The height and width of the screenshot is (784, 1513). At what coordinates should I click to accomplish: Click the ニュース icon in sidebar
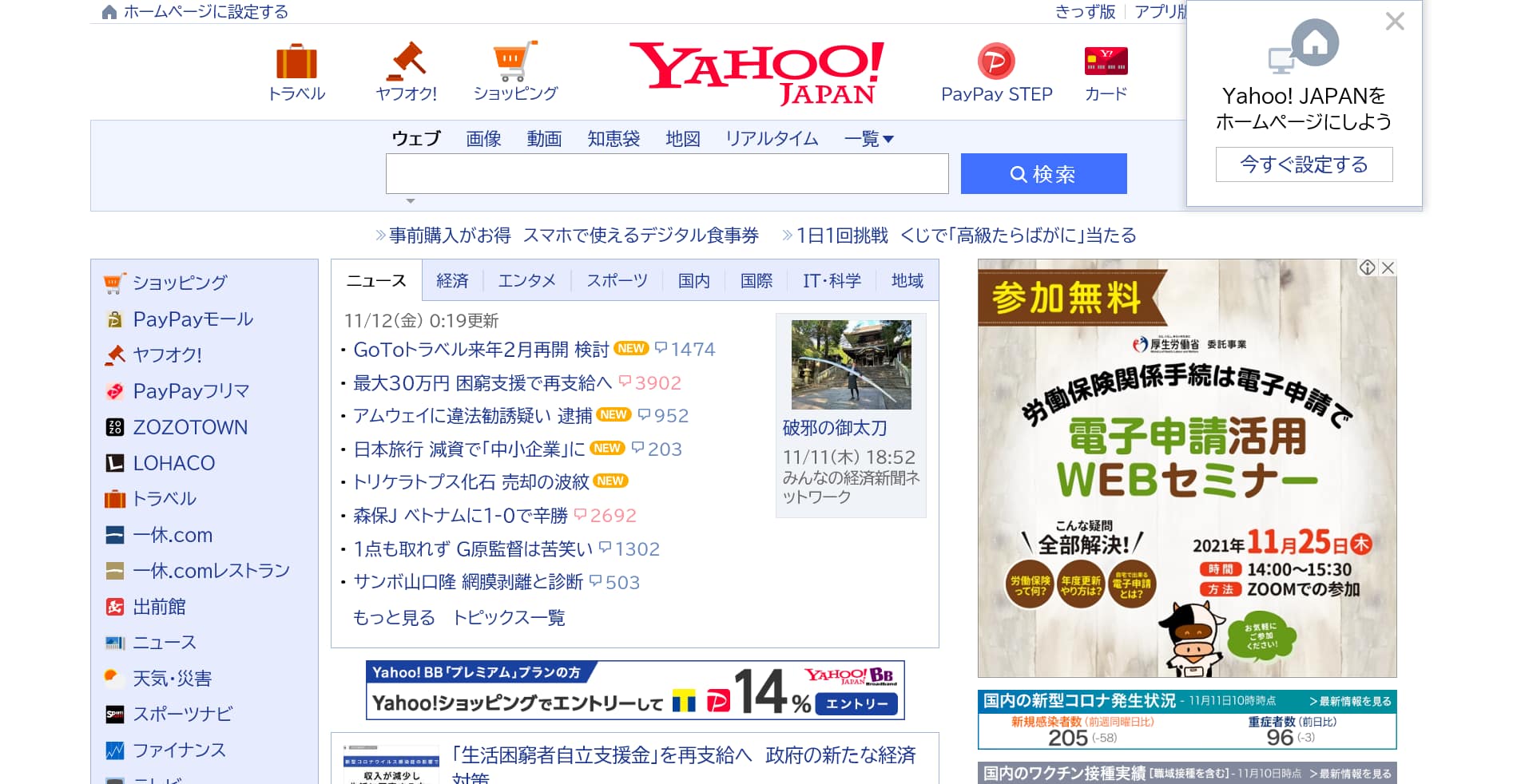(x=115, y=643)
